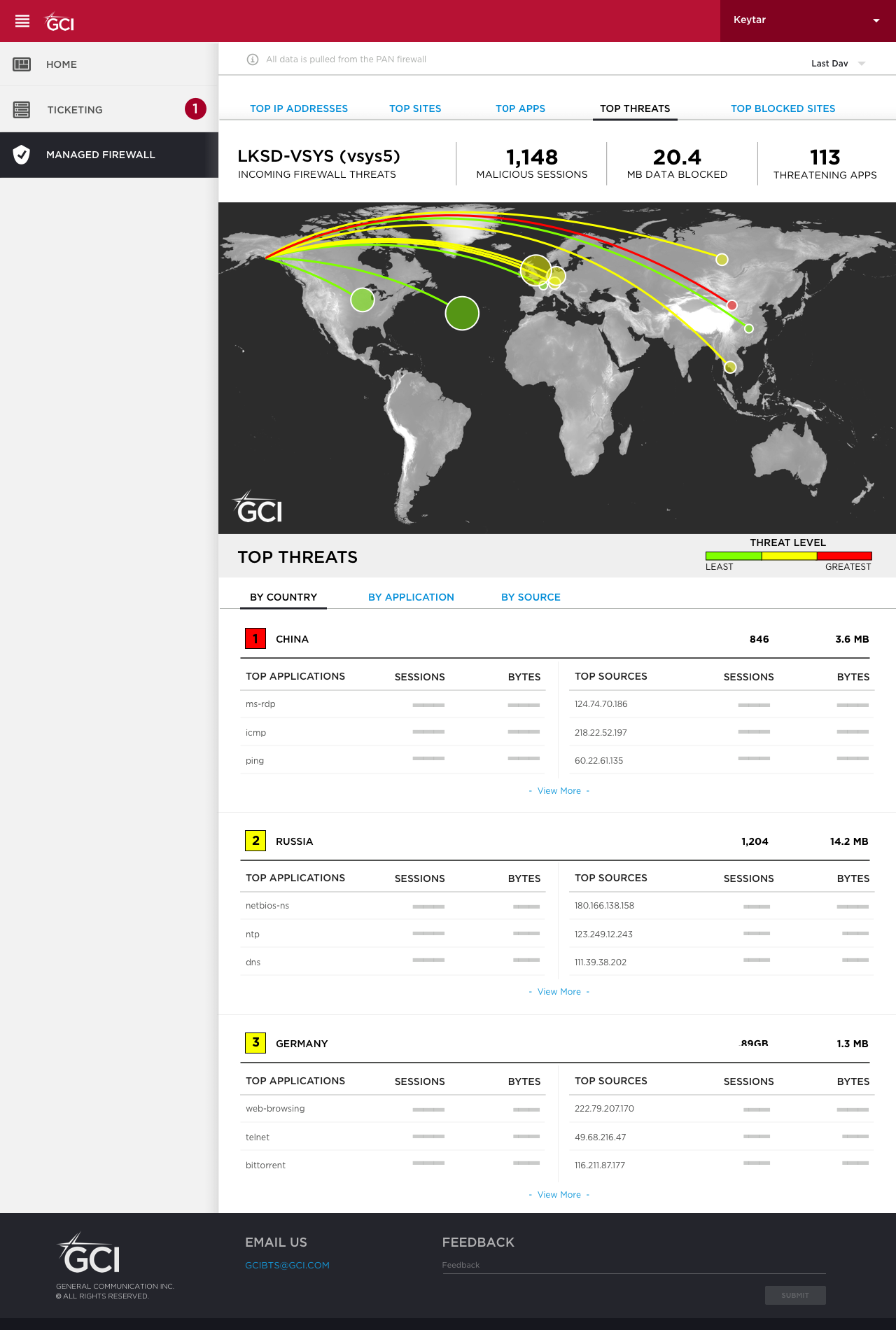Select the By Application tab
896x1330 pixels.
[411, 597]
